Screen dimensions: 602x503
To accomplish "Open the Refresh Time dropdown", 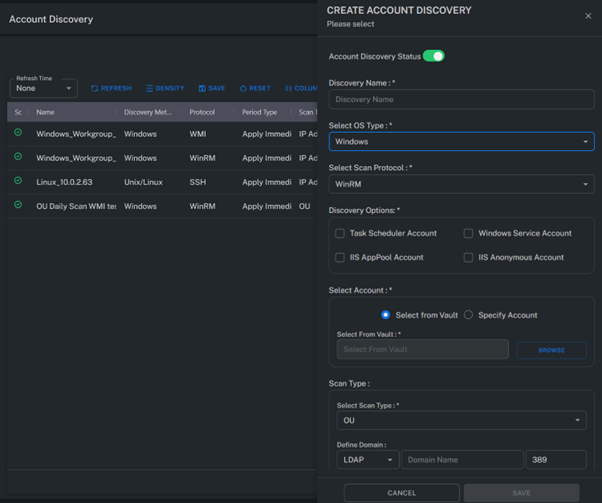I will 44,88.
